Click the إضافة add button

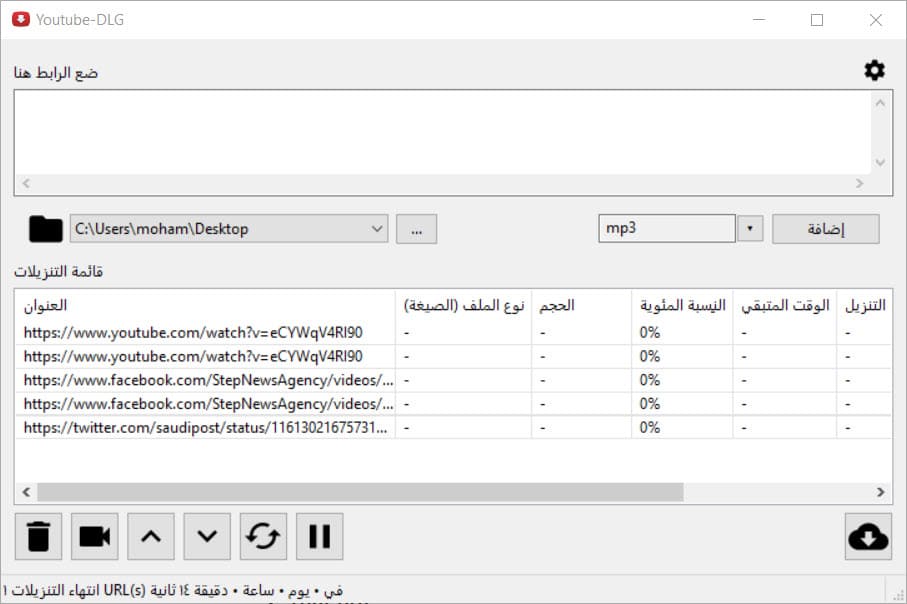point(825,229)
